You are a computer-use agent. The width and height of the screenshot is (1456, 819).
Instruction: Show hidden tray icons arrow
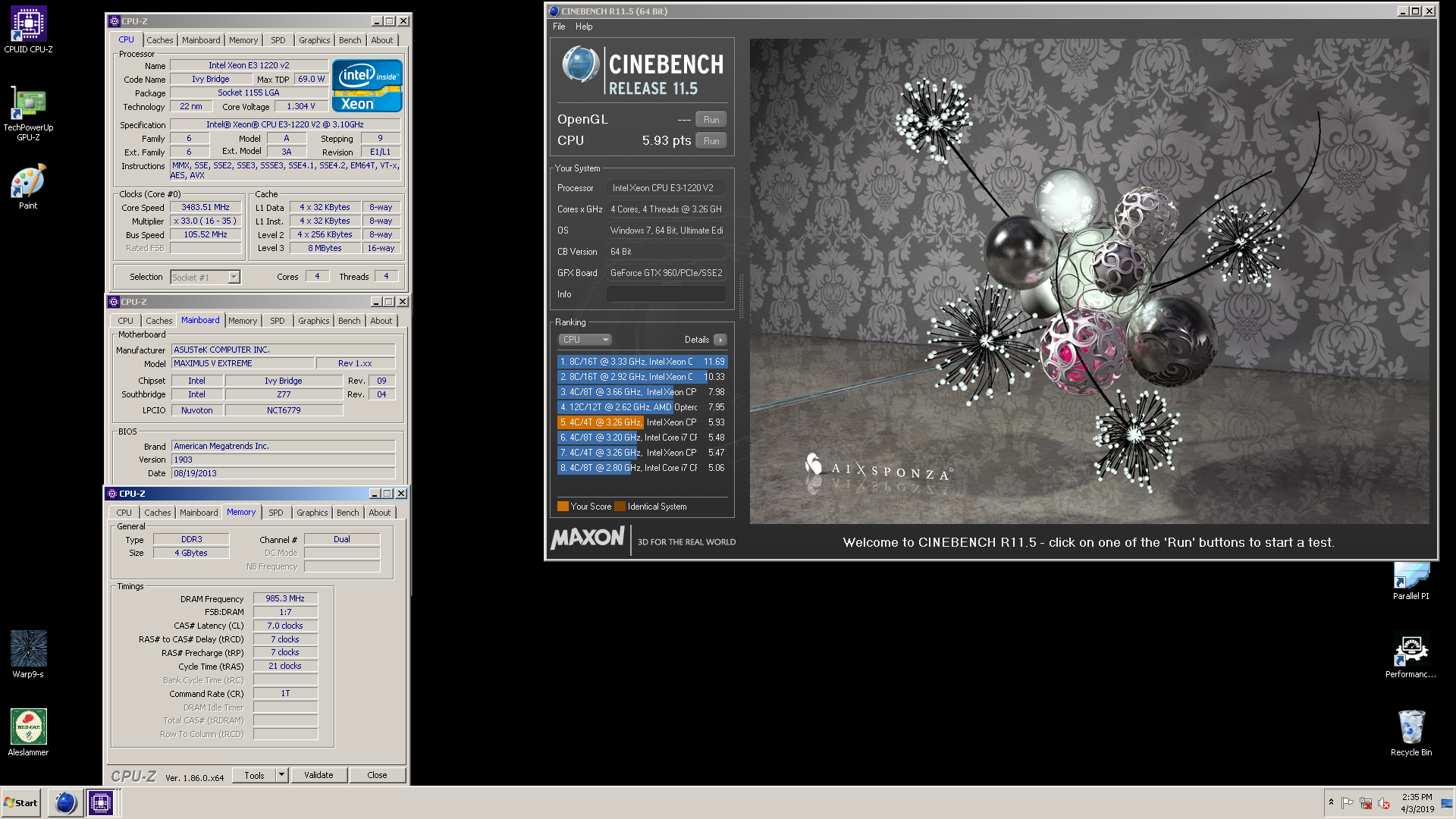tap(1331, 802)
